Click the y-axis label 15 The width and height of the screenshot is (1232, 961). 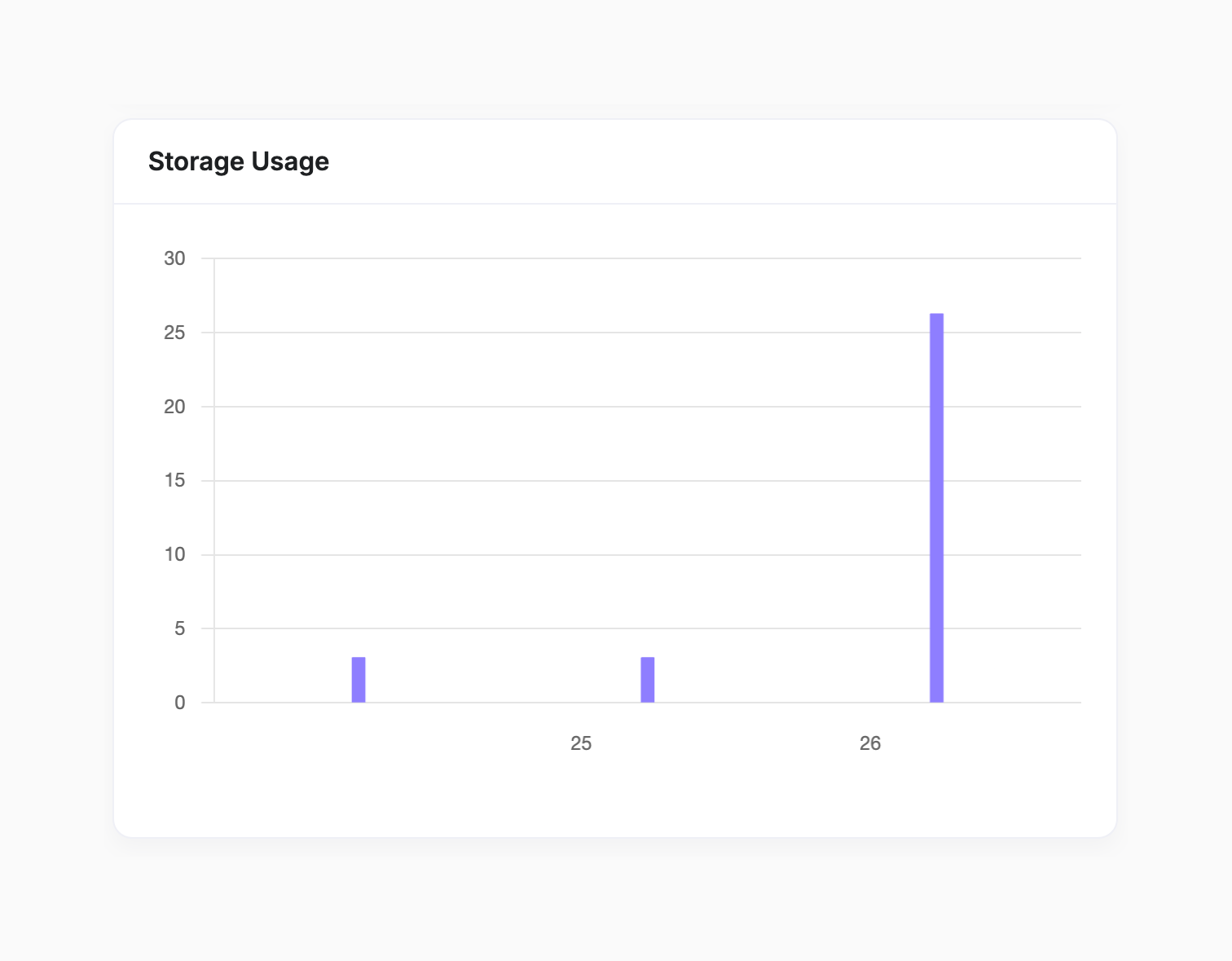click(175, 481)
